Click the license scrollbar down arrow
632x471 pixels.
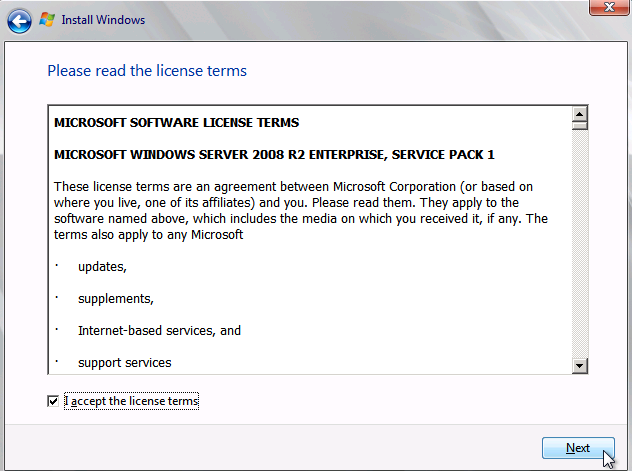[579, 366]
